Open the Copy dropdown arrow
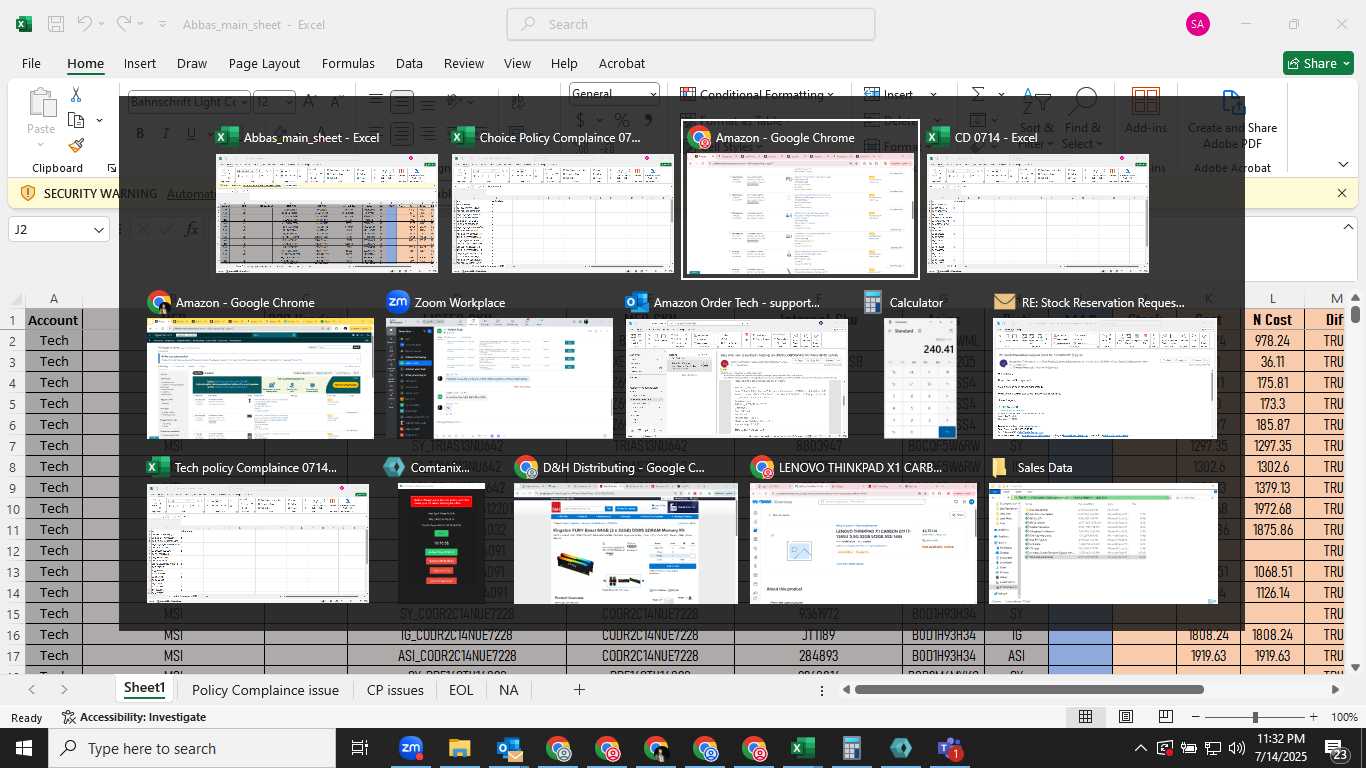This screenshot has height=768, width=1366. tap(99, 120)
